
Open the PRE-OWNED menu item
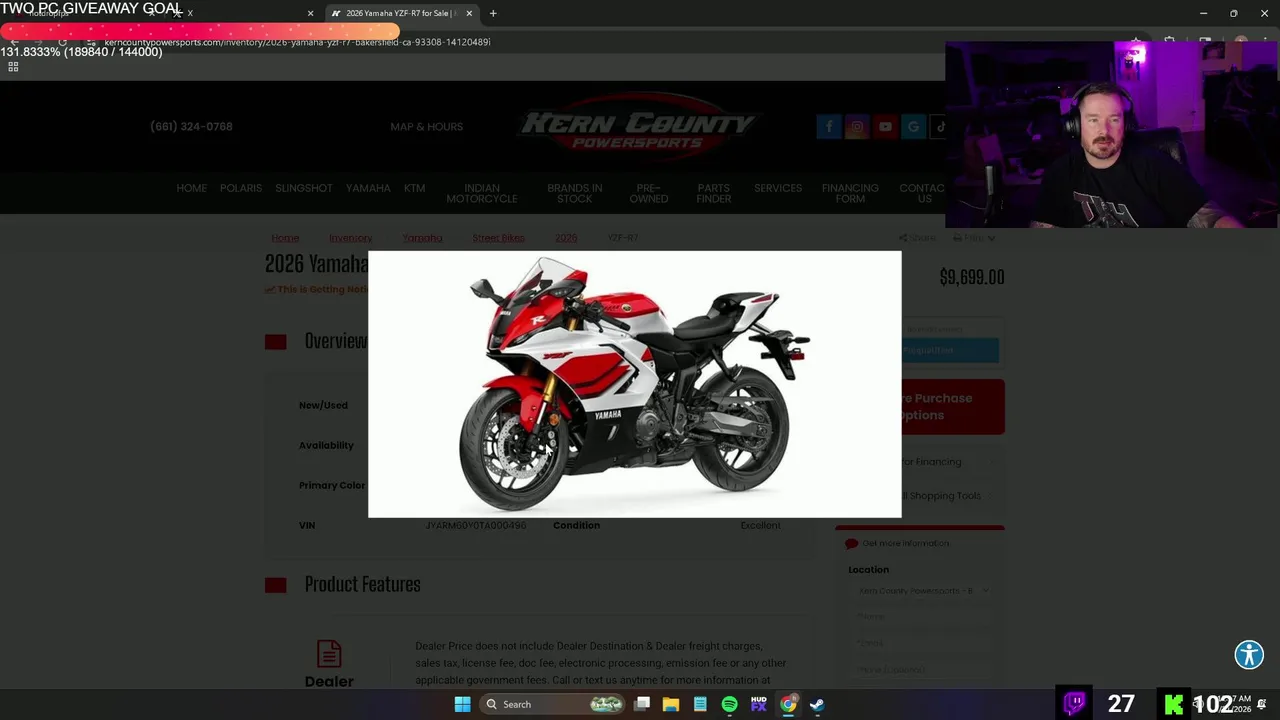tap(648, 193)
